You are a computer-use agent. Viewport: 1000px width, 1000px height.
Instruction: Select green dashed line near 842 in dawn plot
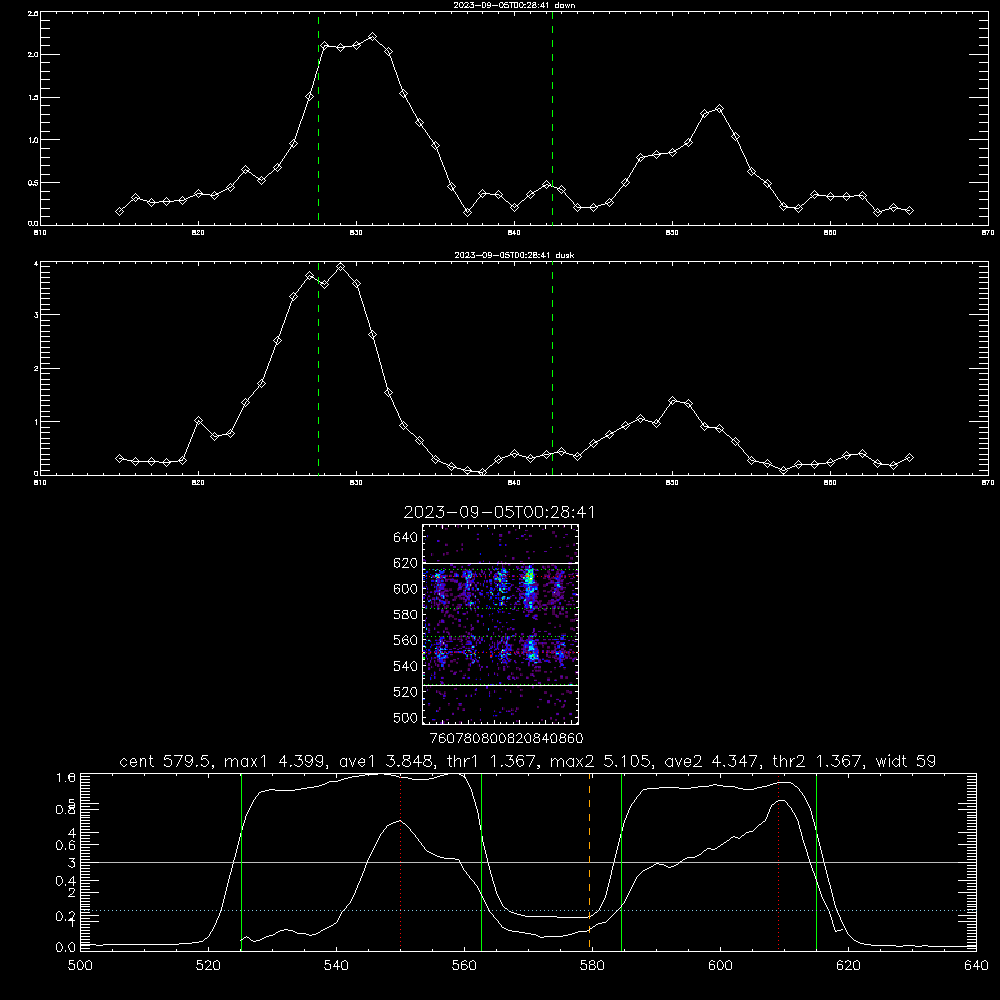(x=552, y=118)
